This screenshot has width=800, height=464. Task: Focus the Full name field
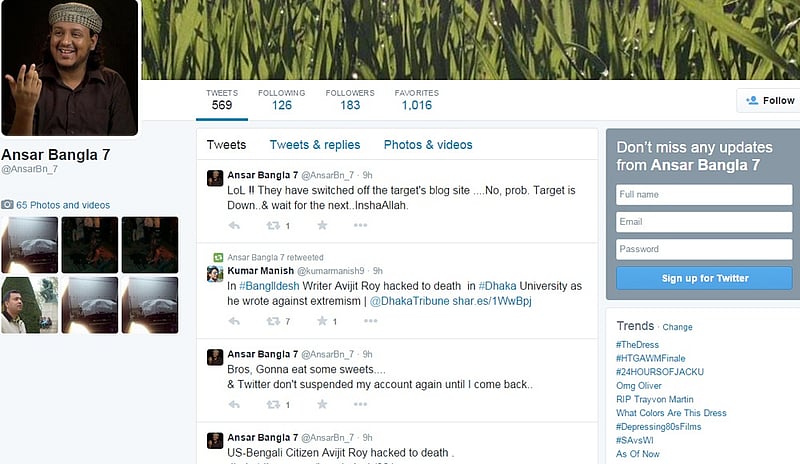[704, 194]
